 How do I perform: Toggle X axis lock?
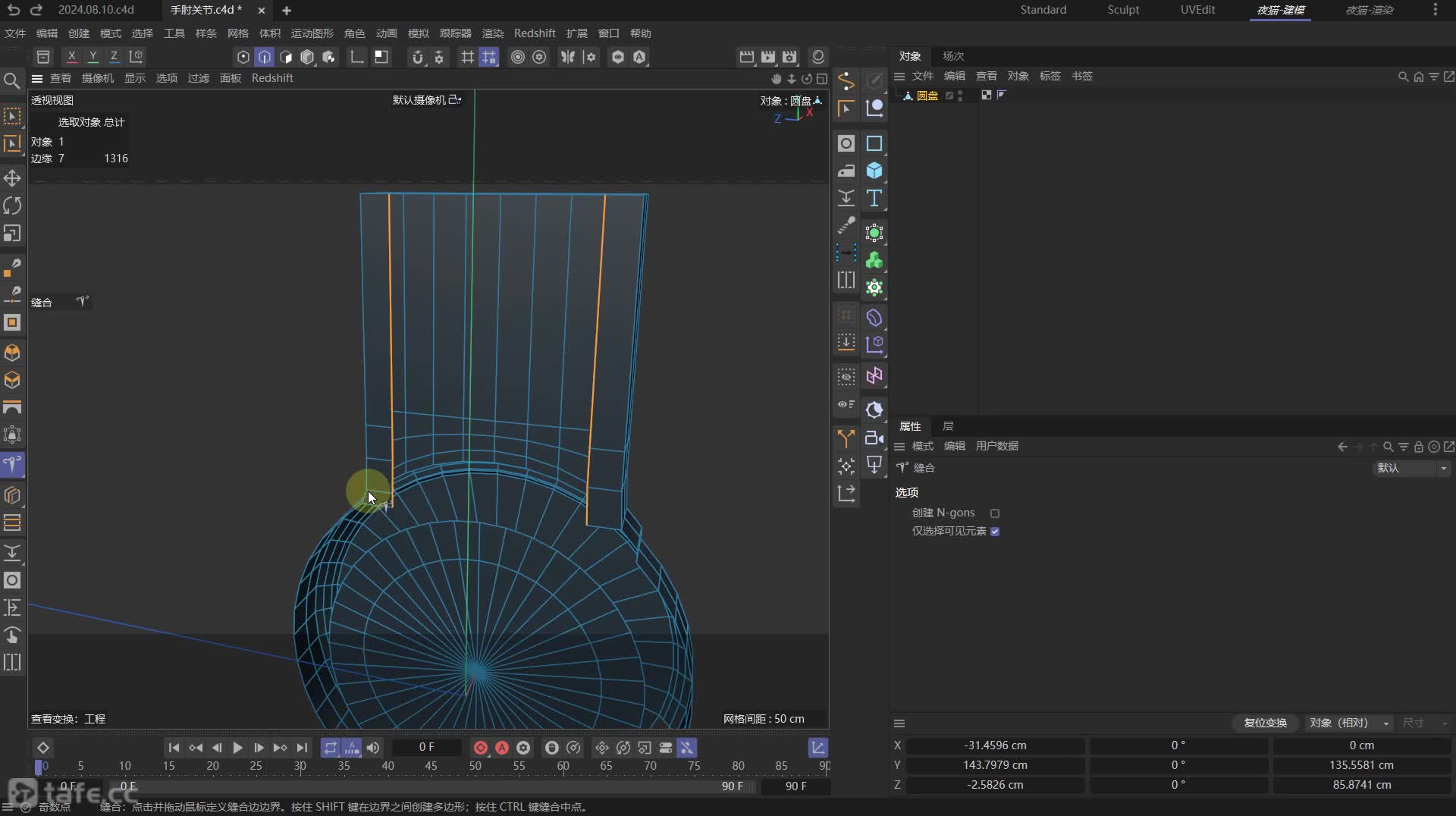71,56
